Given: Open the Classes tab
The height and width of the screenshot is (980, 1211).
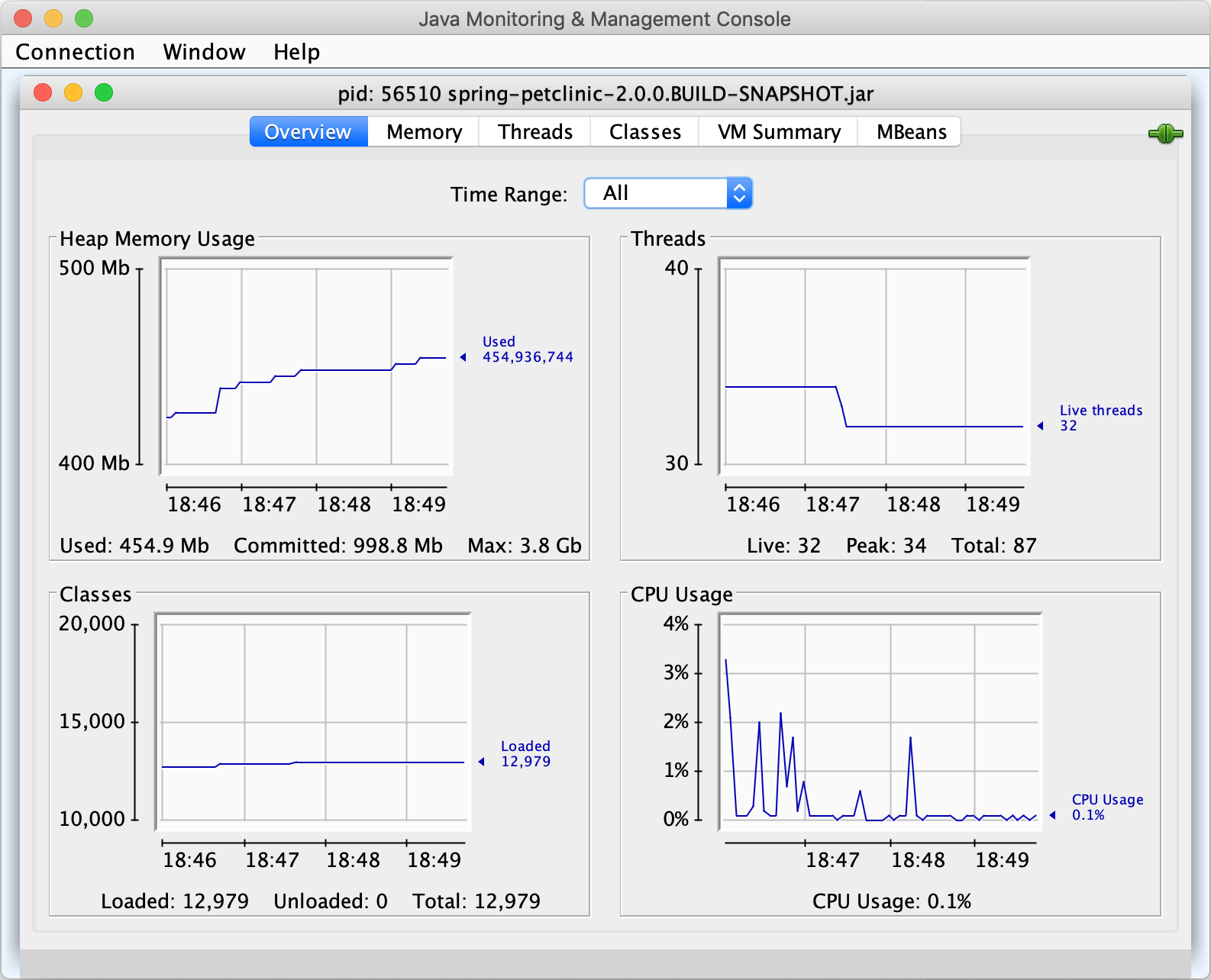Looking at the screenshot, I should click(x=644, y=132).
